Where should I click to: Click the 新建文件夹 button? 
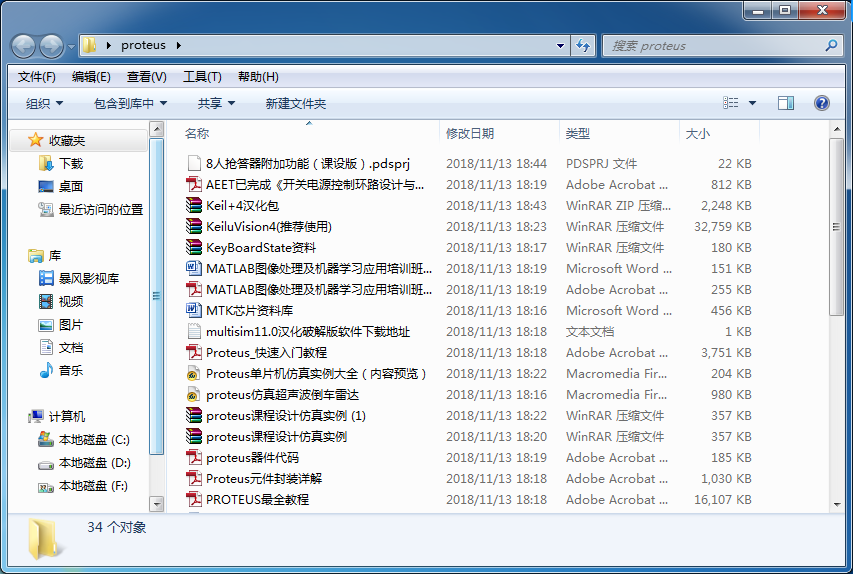tap(296, 103)
